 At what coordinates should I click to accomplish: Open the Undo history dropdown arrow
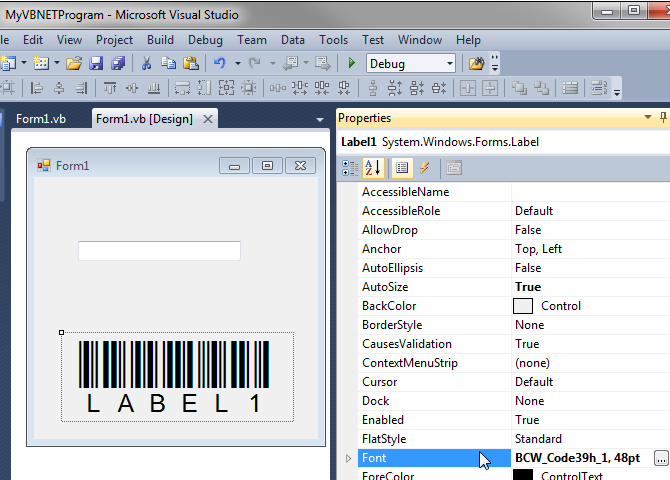(x=238, y=63)
